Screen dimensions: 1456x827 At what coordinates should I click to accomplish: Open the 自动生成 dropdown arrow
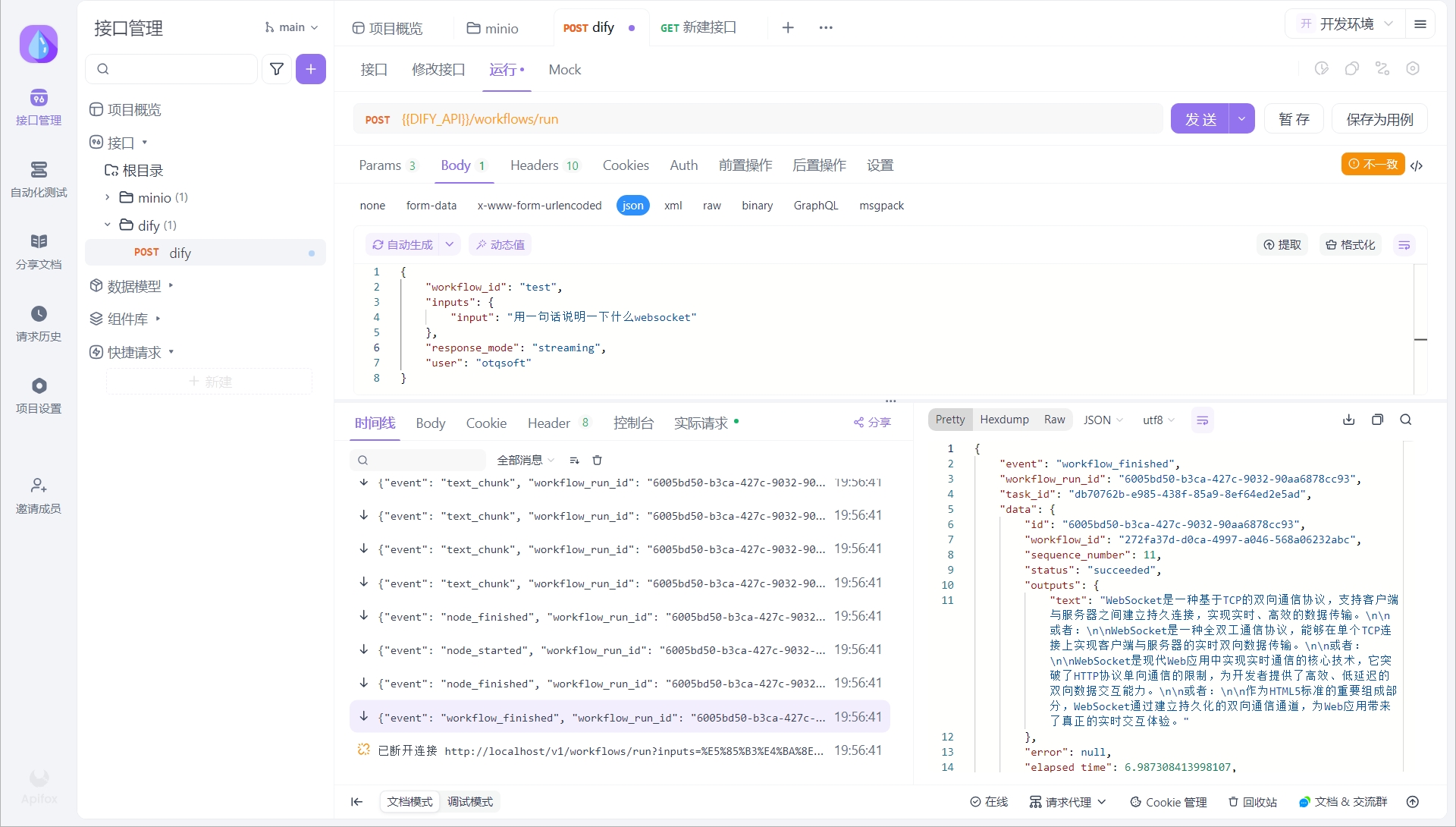click(x=450, y=244)
